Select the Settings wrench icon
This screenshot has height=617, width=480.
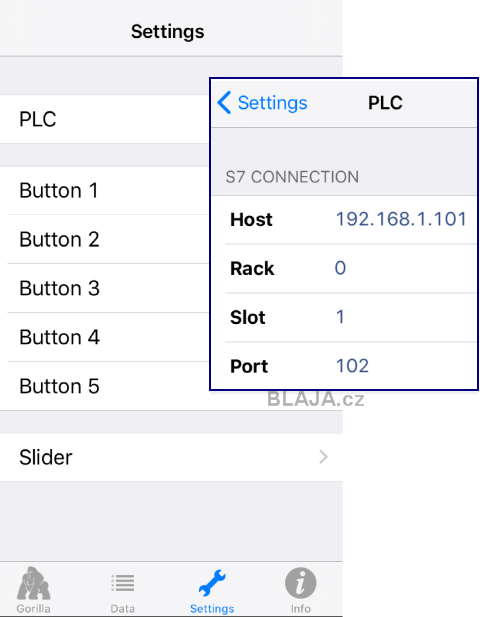click(x=212, y=583)
